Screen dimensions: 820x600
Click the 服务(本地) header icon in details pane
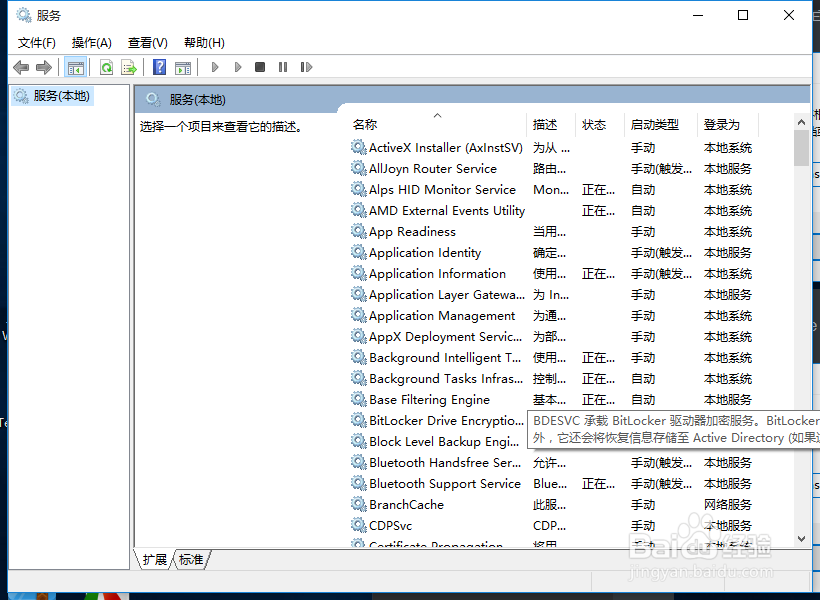[153, 99]
